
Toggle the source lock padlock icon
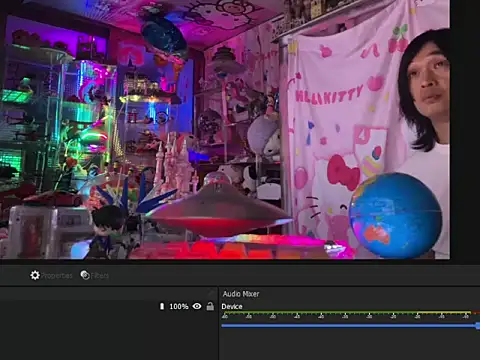point(210,306)
